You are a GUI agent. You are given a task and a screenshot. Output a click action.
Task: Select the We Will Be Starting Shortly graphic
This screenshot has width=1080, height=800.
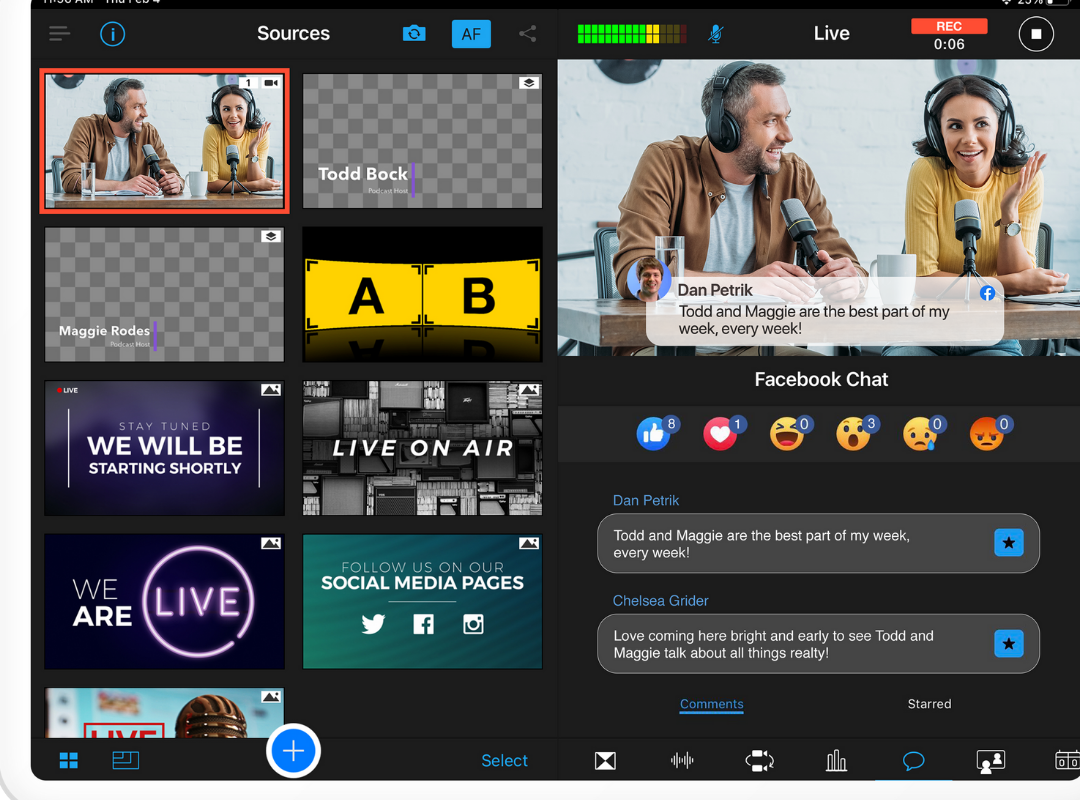point(165,448)
